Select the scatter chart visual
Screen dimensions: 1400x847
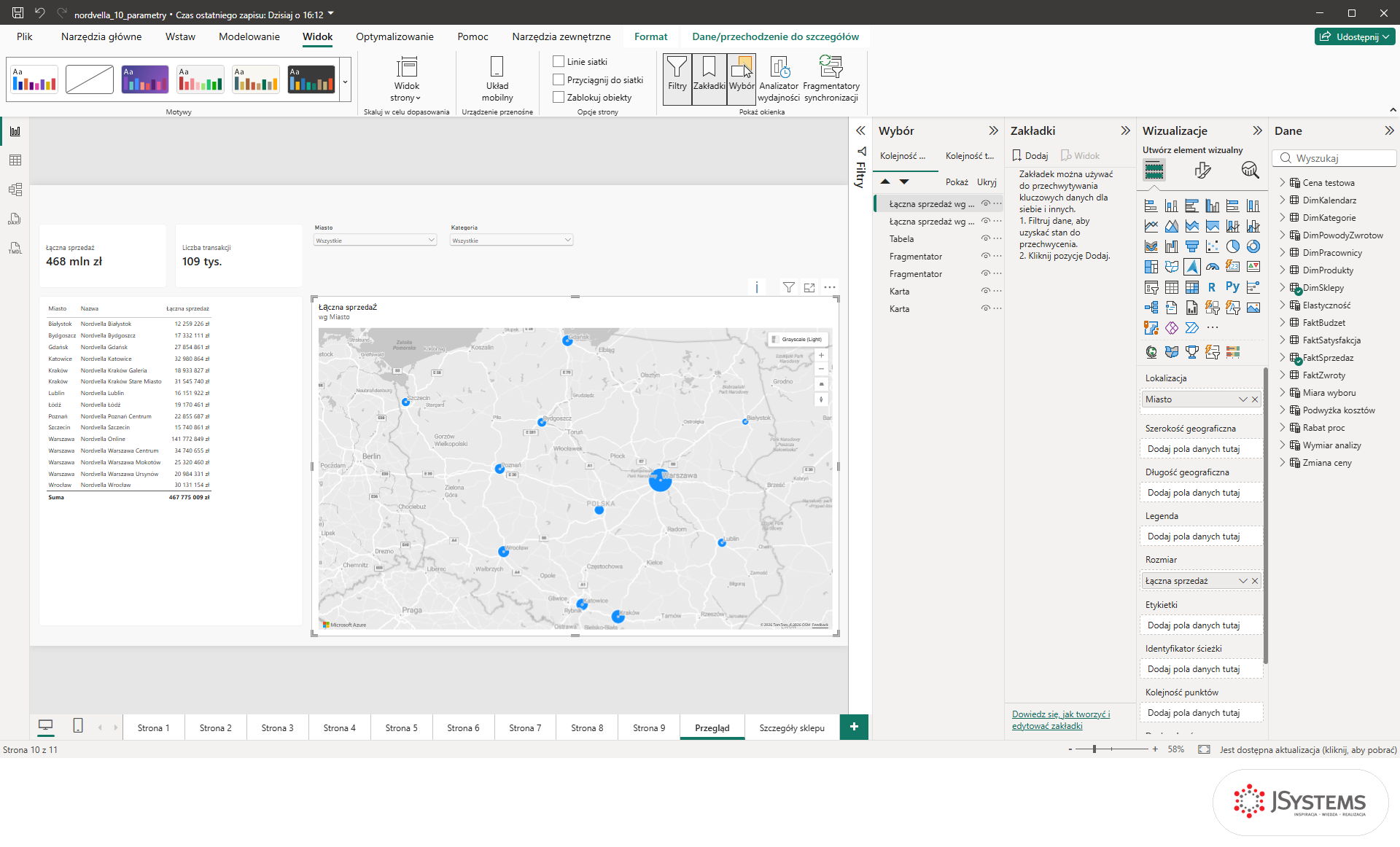click(1213, 246)
